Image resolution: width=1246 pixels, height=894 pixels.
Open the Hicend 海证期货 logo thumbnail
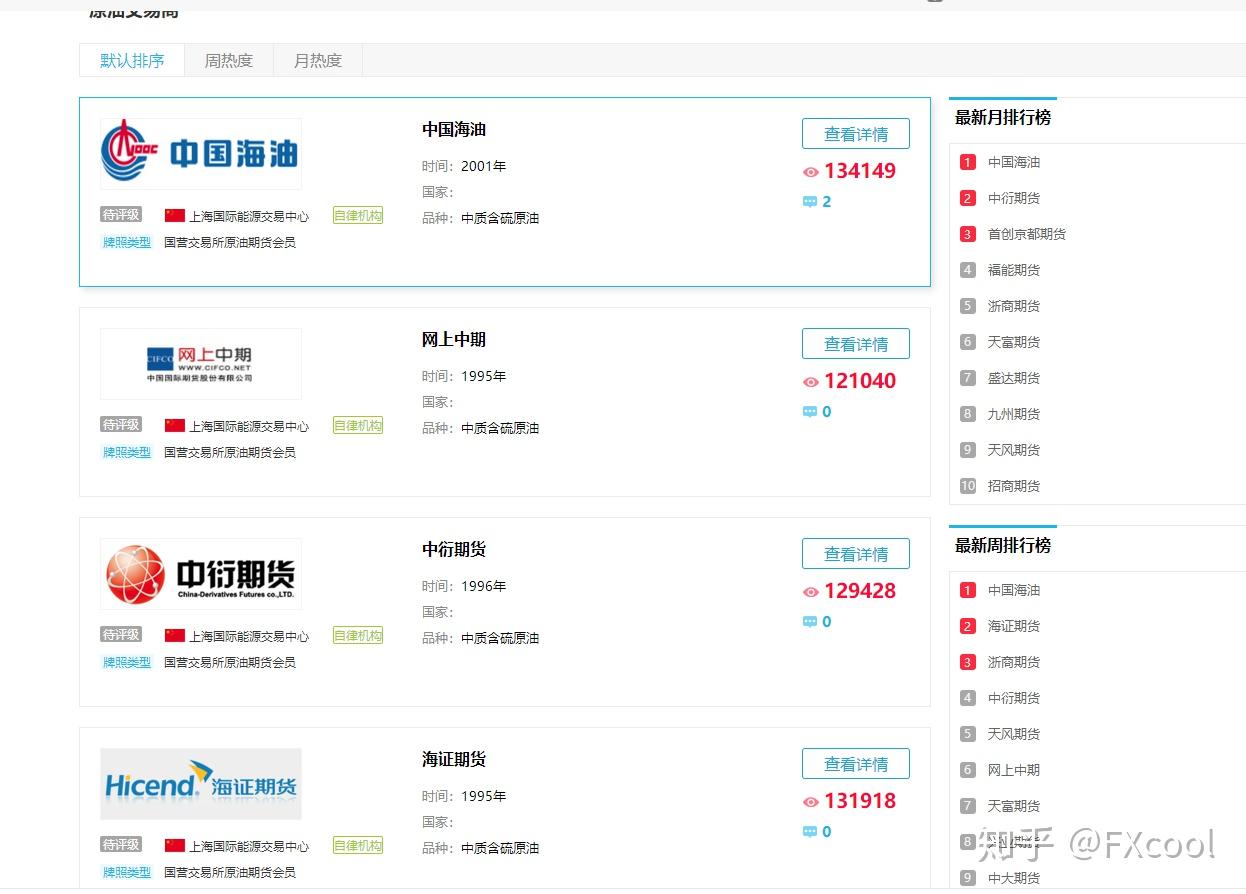[200, 783]
